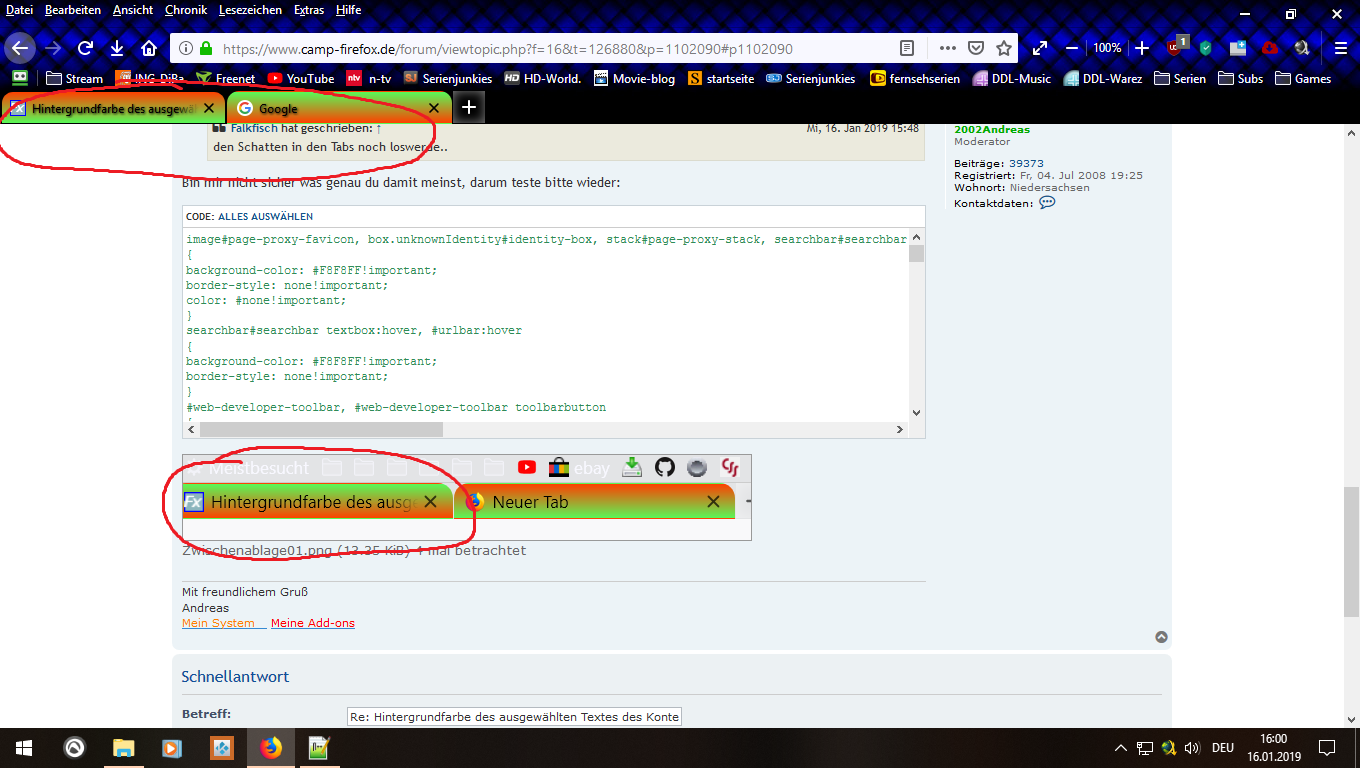Select the Hintergrundfarbe des ausgewählten tab
Image resolution: width=1360 pixels, height=768 pixels.
tap(112, 108)
